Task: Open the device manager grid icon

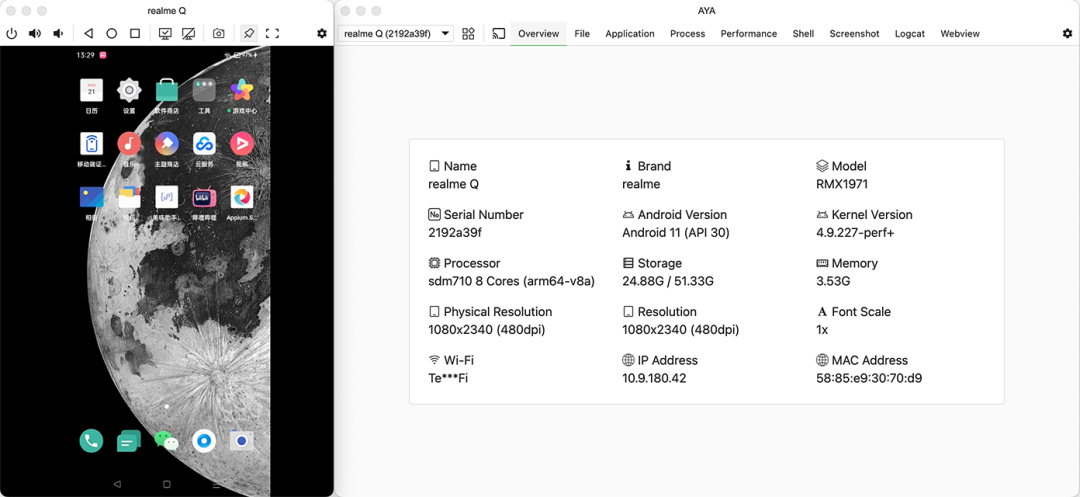Action: [x=468, y=34]
